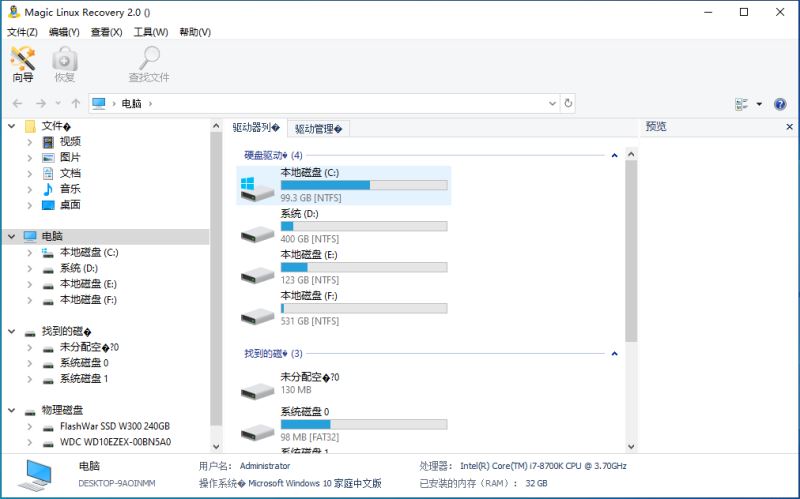Collapse the 电脑 tree node
Image resolution: width=800 pixels, height=499 pixels.
click(x=12, y=236)
